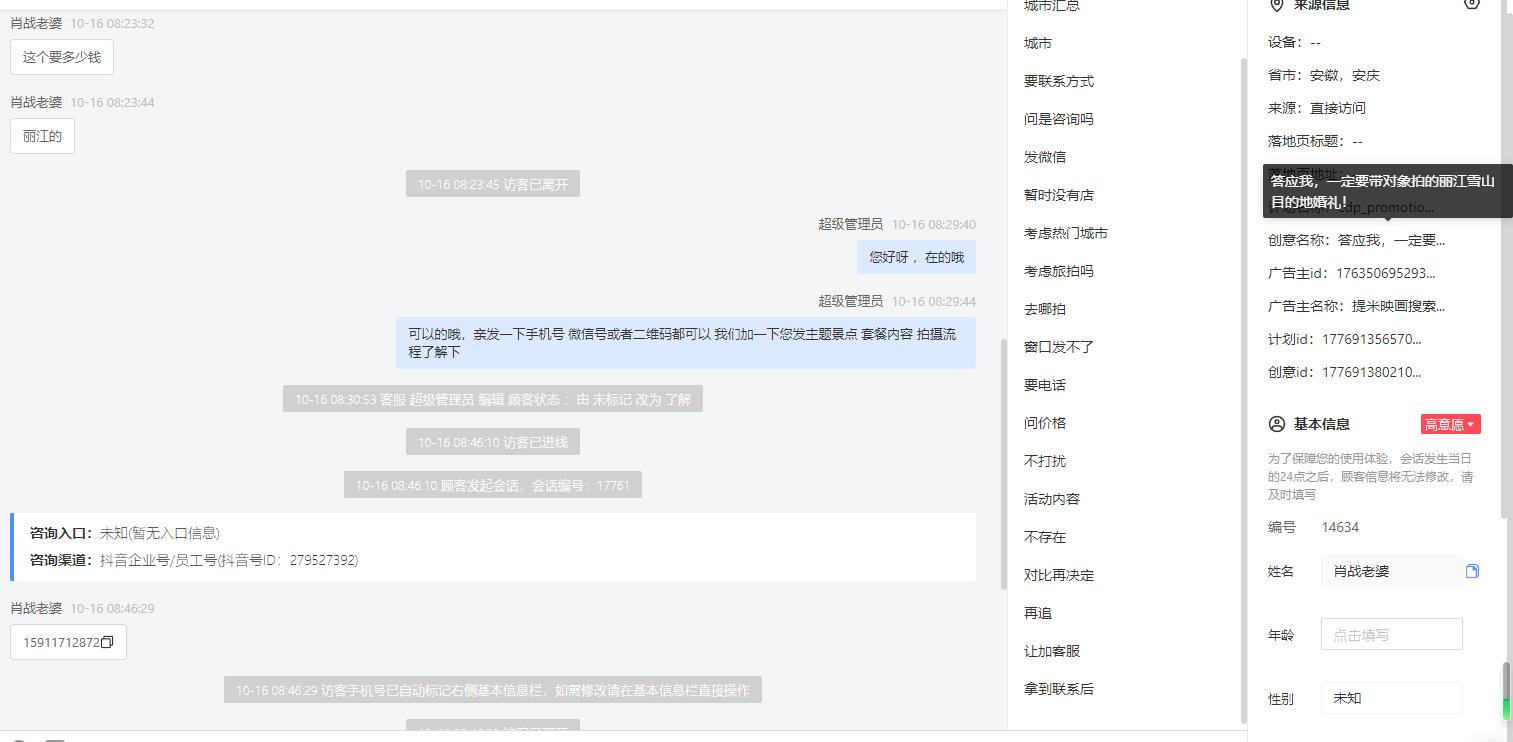This screenshot has width=1513, height=742.
Task: Select the 要电话 quick reply
Action: click(1045, 385)
